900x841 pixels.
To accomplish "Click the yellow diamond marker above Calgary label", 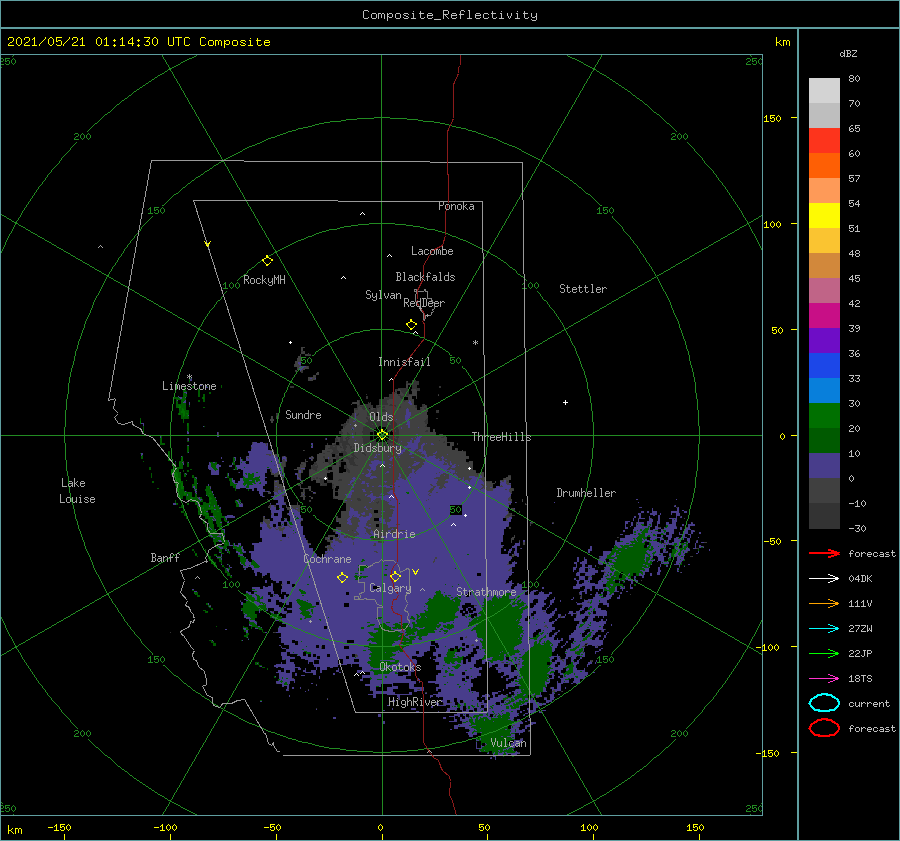I will pyautogui.click(x=395, y=576).
